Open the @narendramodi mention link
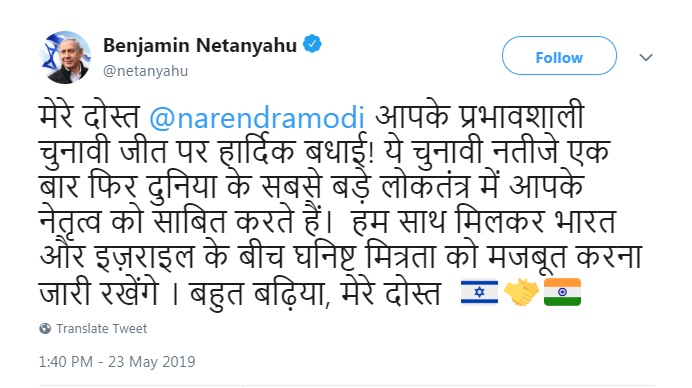 tap(257, 117)
